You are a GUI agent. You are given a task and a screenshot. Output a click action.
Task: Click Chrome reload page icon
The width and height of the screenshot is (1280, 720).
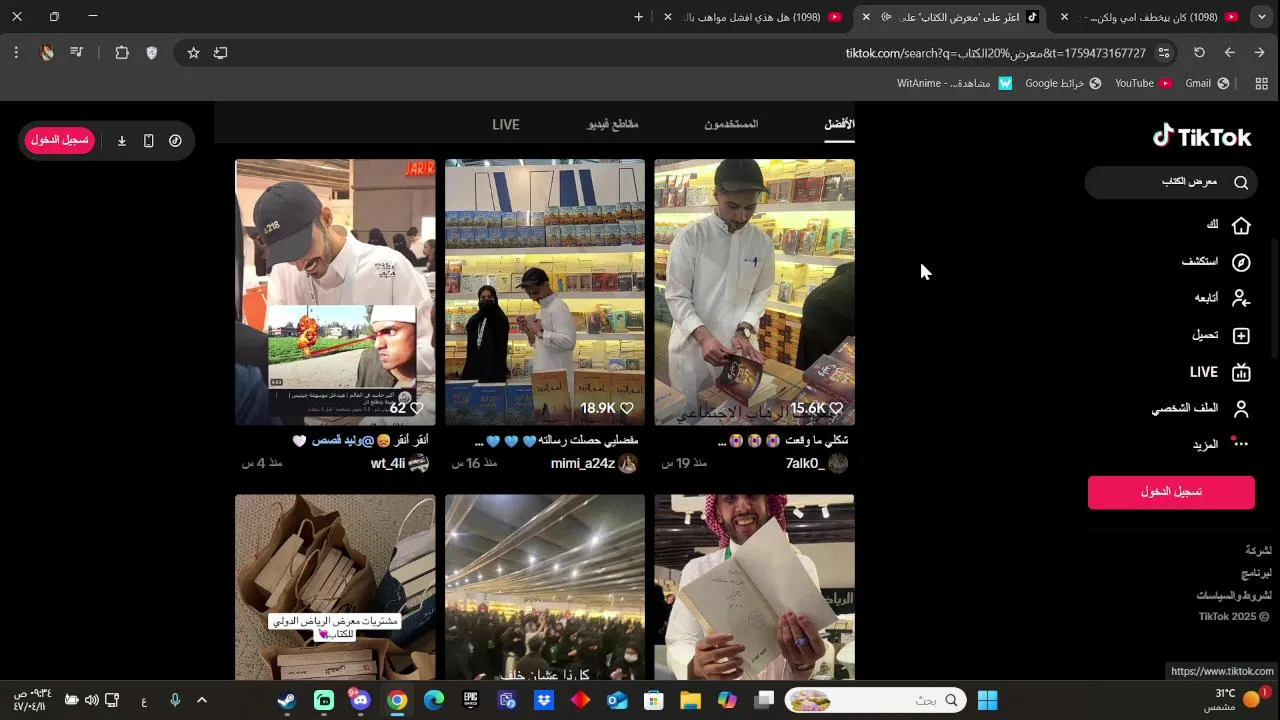(x=1199, y=53)
